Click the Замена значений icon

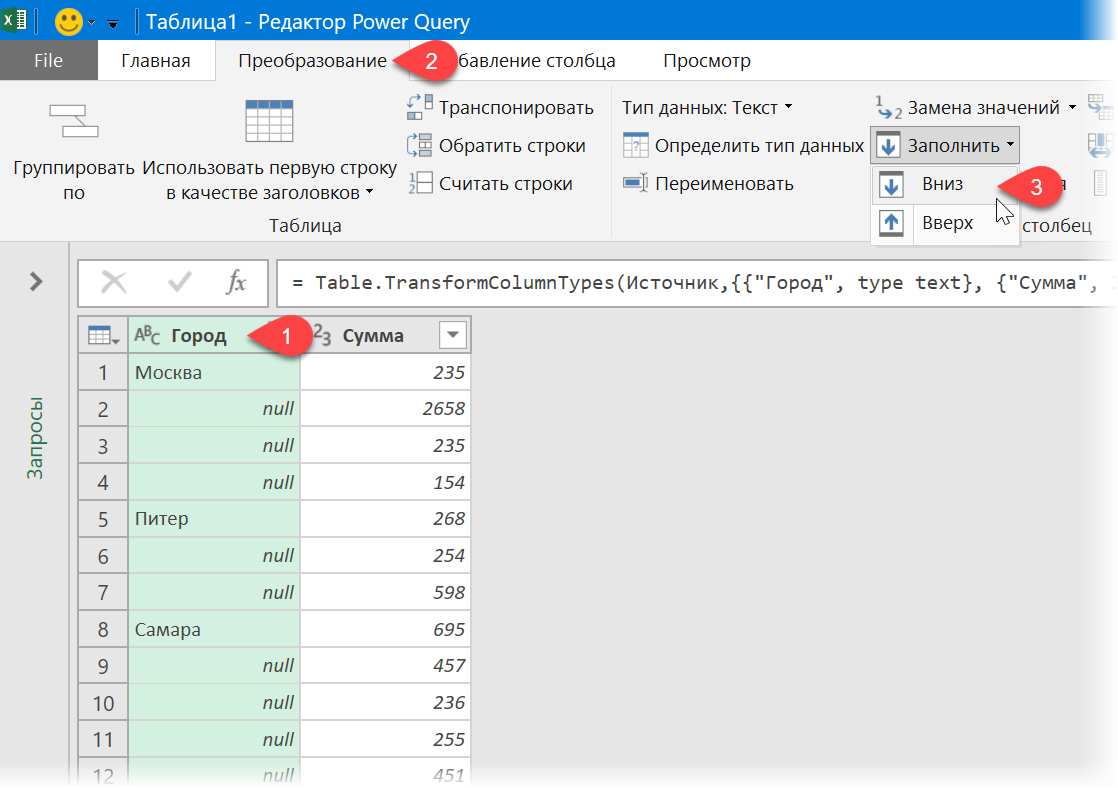[888, 108]
